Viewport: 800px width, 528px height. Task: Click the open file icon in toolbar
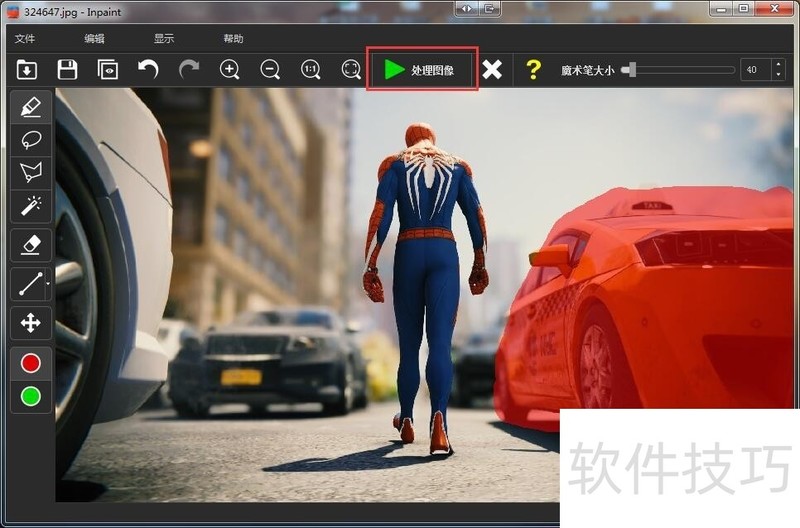click(27, 70)
